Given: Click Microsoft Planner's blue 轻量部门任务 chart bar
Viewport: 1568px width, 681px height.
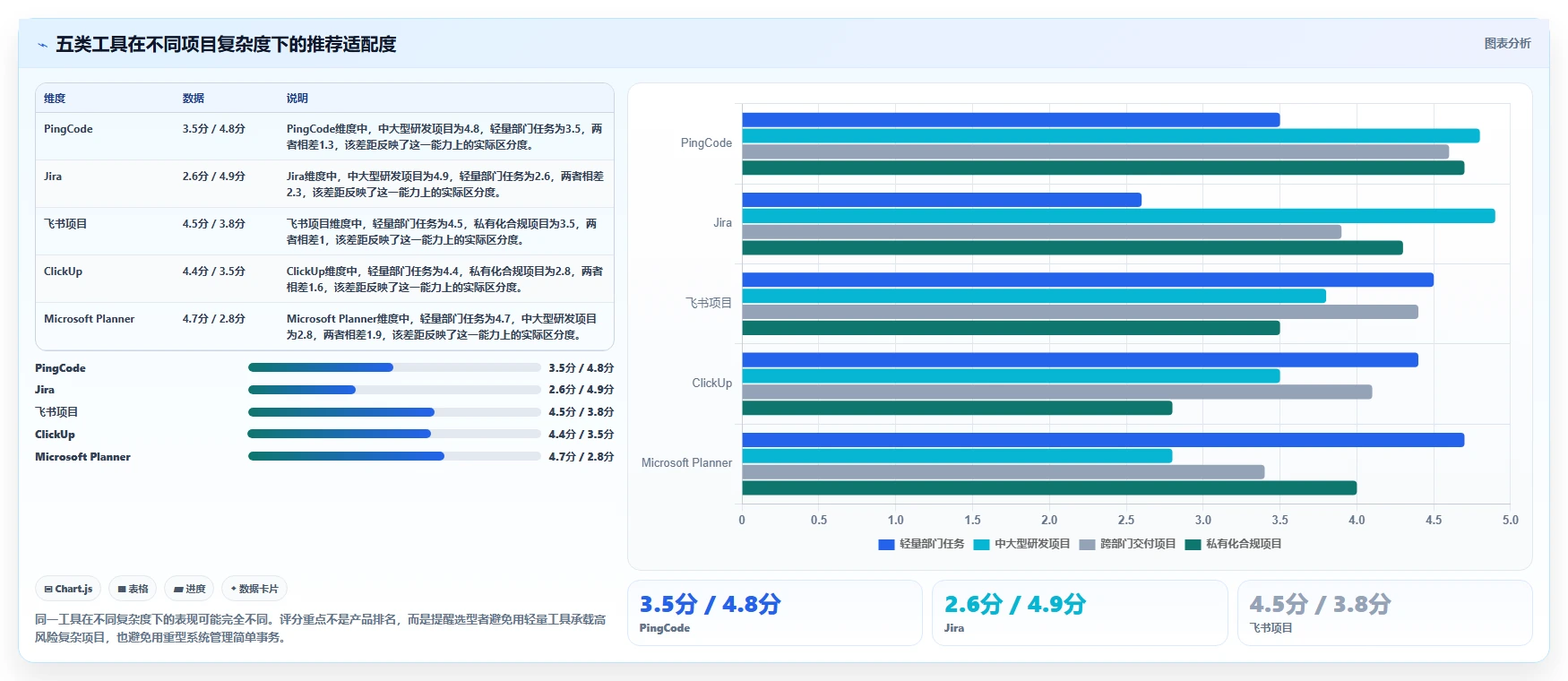Looking at the screenshot, I should 1103,440.
